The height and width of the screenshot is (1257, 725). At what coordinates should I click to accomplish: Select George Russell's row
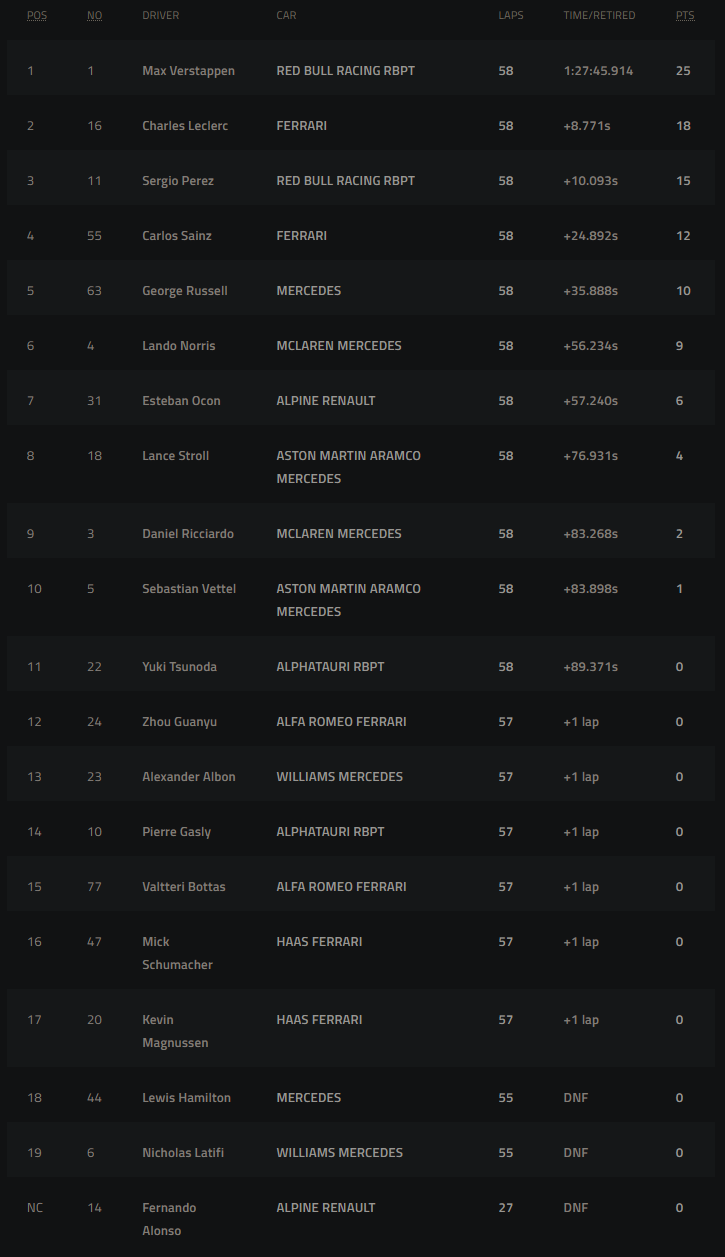tap(362, 291)
